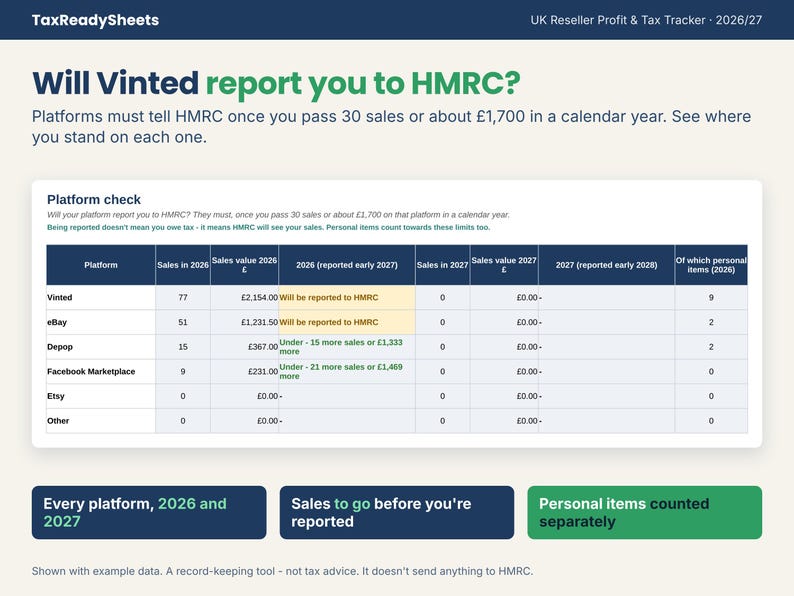Select the eBay row label

(57, 323)
